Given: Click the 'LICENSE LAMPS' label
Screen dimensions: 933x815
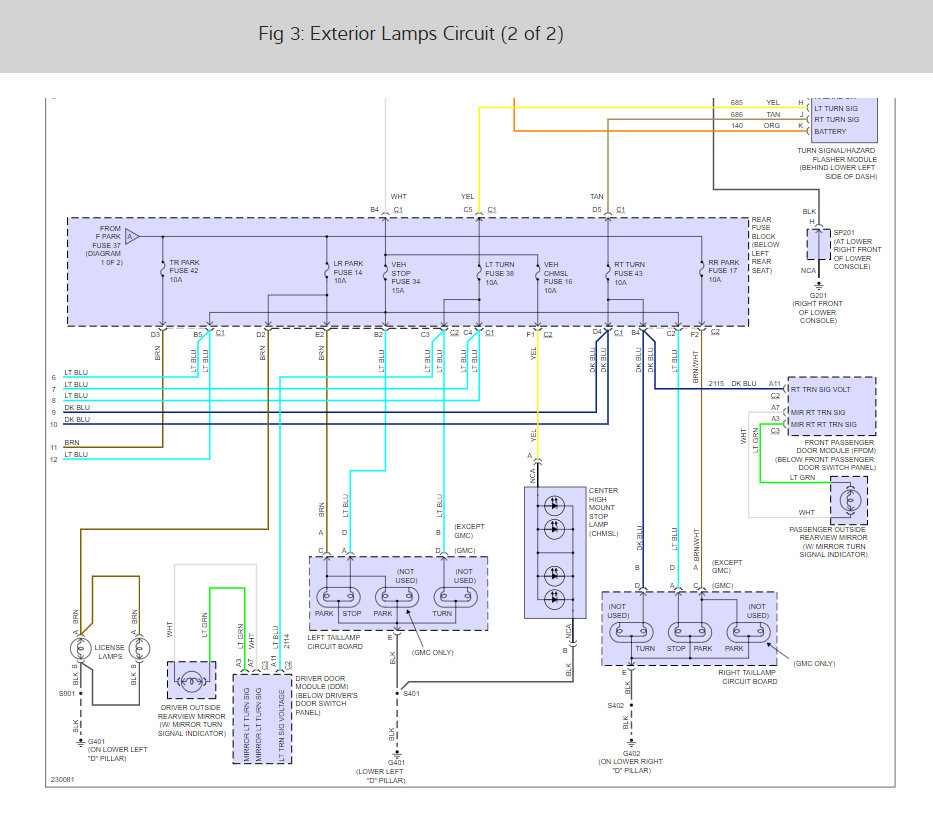Looking at the screenshot, I should 109,652.
